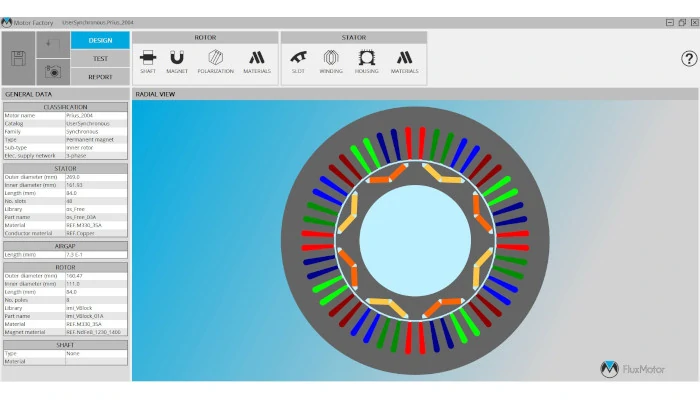Click the CLASSIFICATION table header

pos(65,107)
